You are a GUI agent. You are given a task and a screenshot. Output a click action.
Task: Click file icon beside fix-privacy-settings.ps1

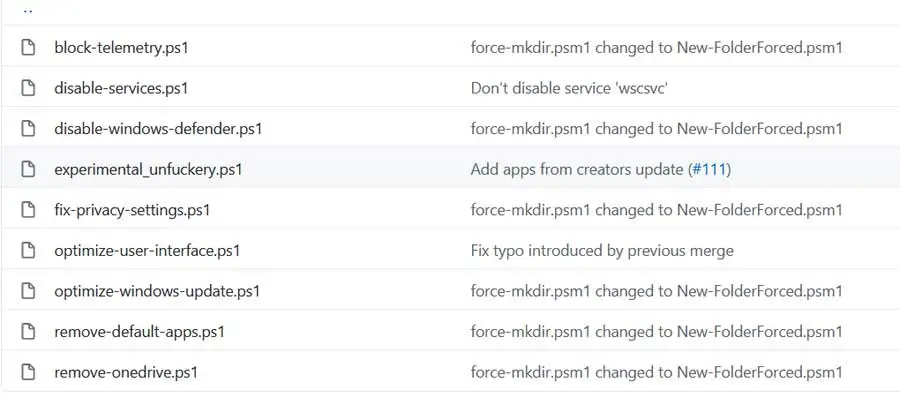pyautogui.click(x=28, y=210)
